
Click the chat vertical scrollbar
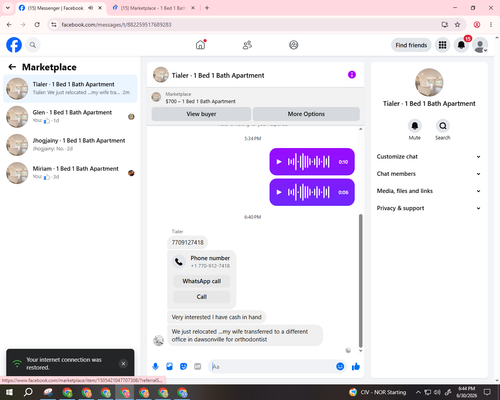[360, 281]
